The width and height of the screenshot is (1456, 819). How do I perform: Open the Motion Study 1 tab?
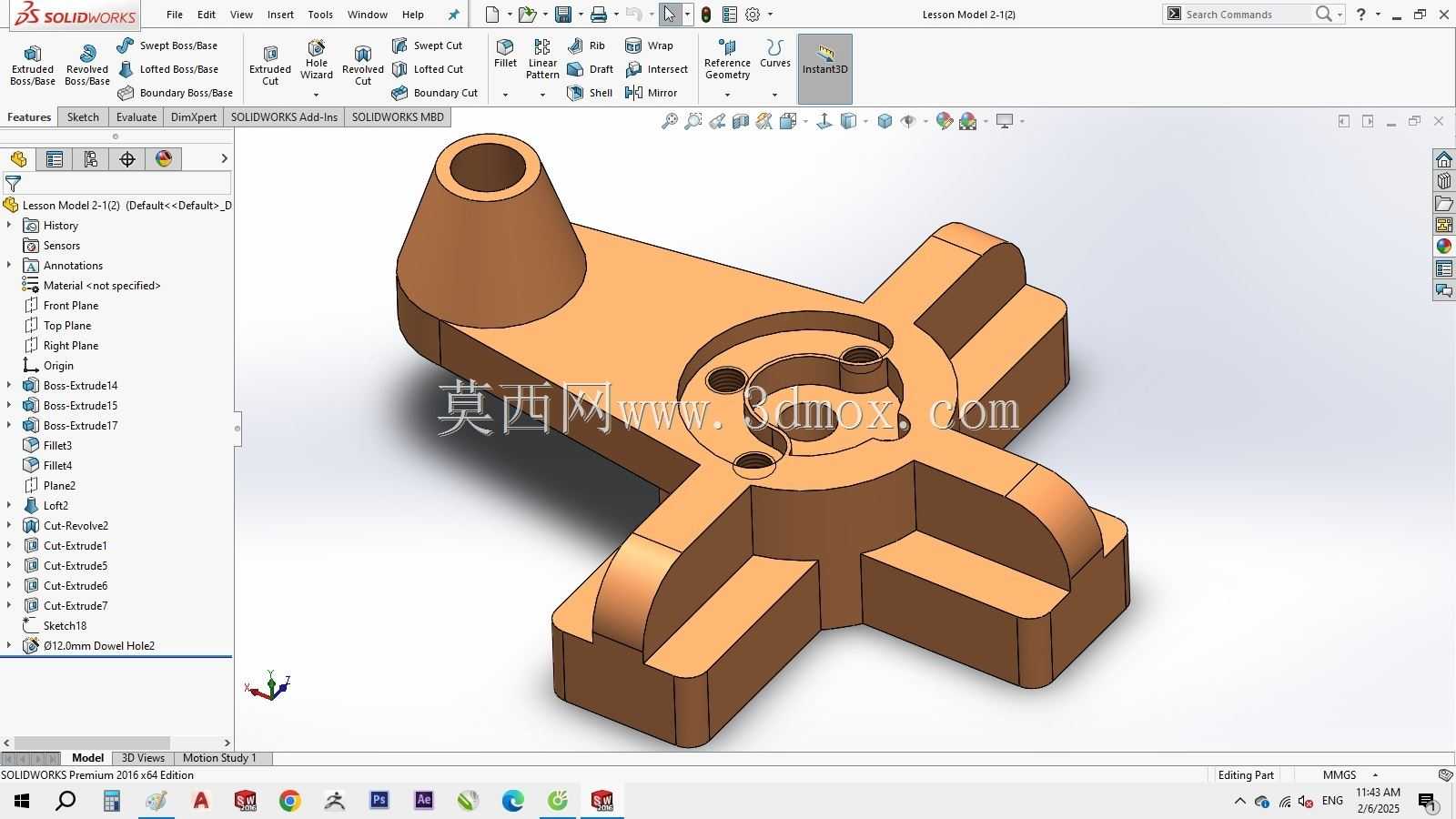[x=219, y=758]
